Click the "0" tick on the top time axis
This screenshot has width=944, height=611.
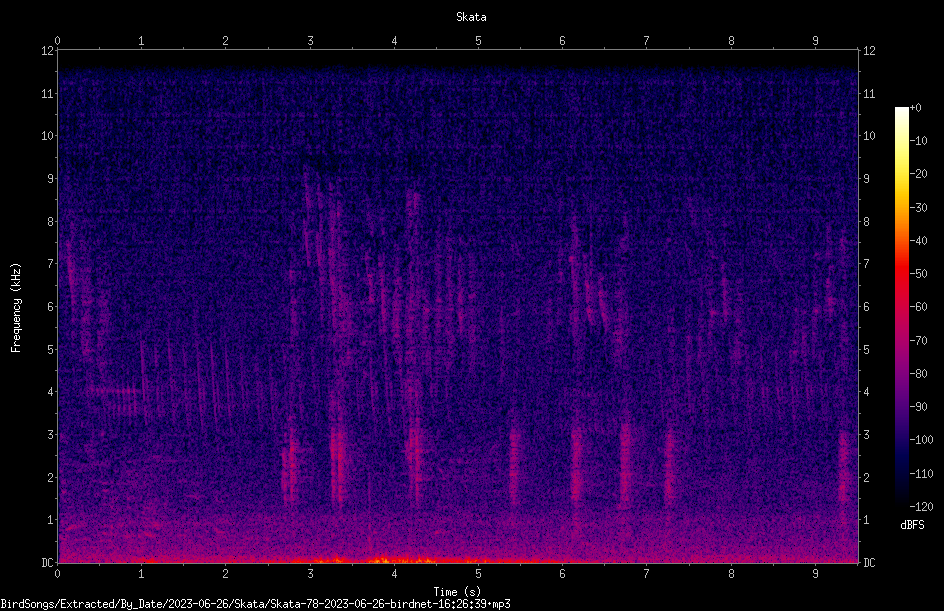point(57,41)
